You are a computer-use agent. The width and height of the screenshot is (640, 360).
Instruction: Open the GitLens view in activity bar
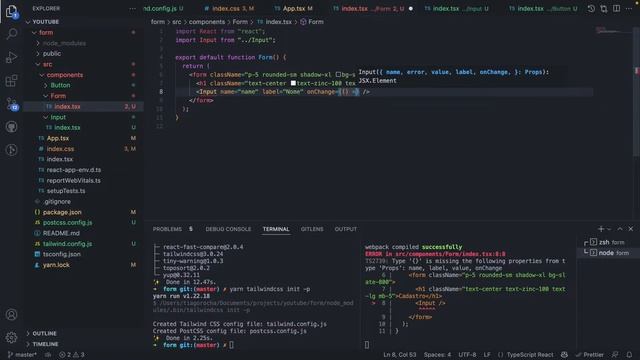point(11,150)
